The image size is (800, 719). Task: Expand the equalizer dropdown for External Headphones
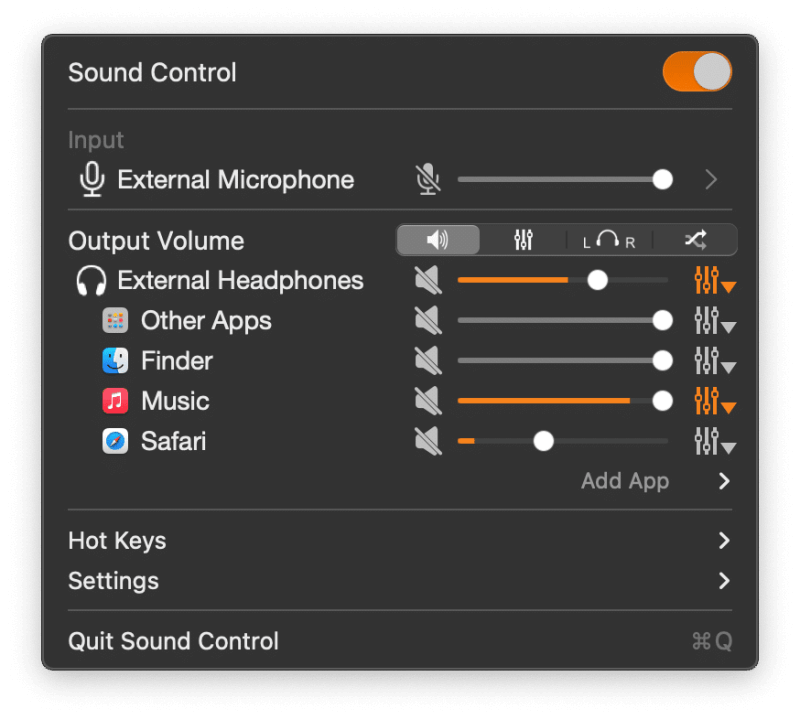tap(714, 281)
